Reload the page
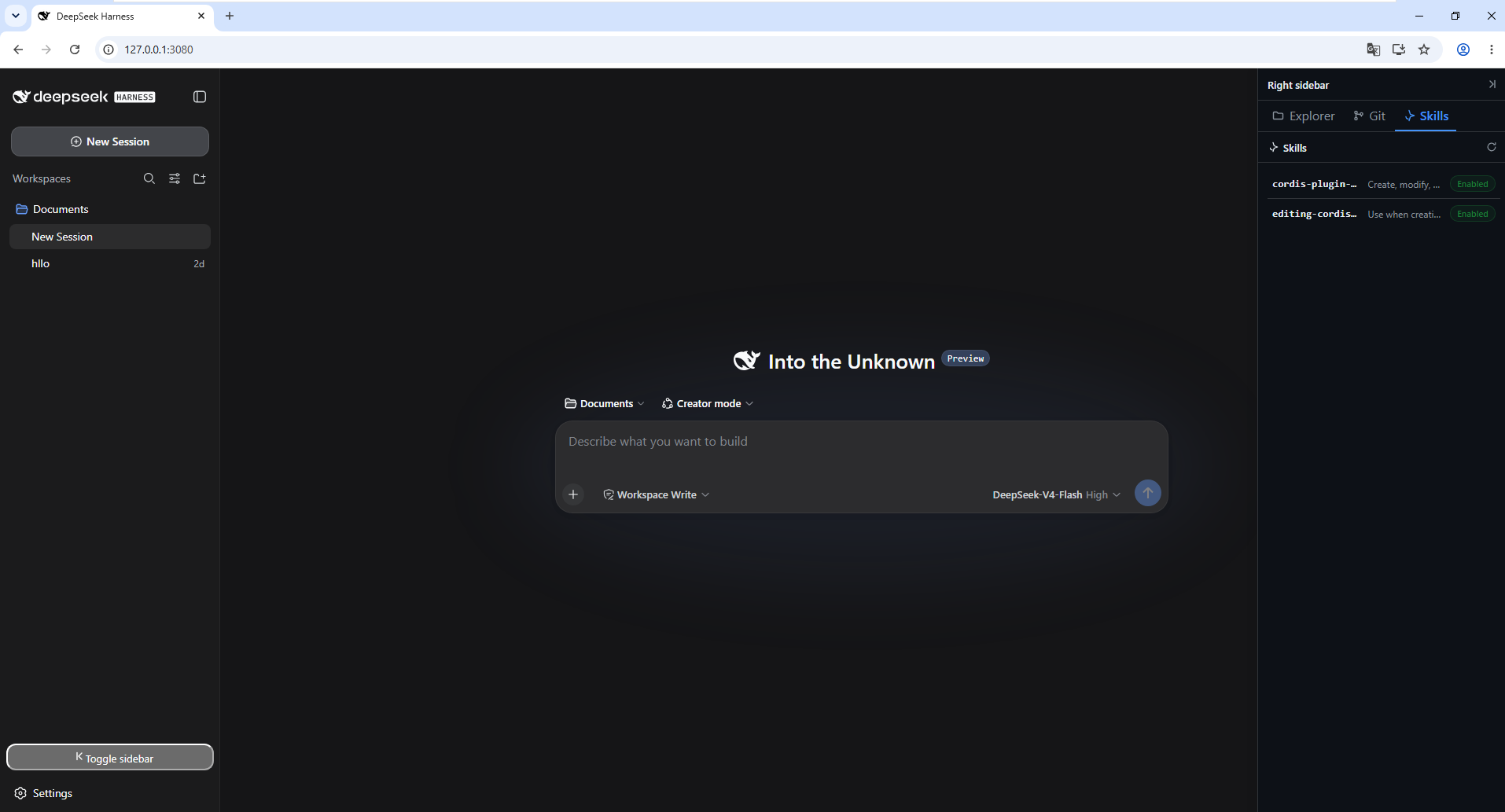The height and width of the screenshot is (812, 1505). (x=75, y=50)
